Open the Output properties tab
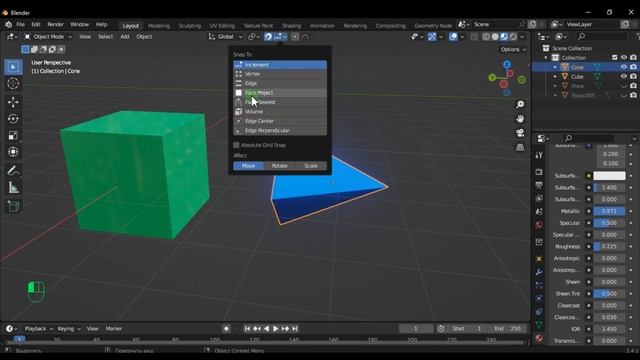The width and height of the screenshot is (640, 360). [x=539, y=185]
